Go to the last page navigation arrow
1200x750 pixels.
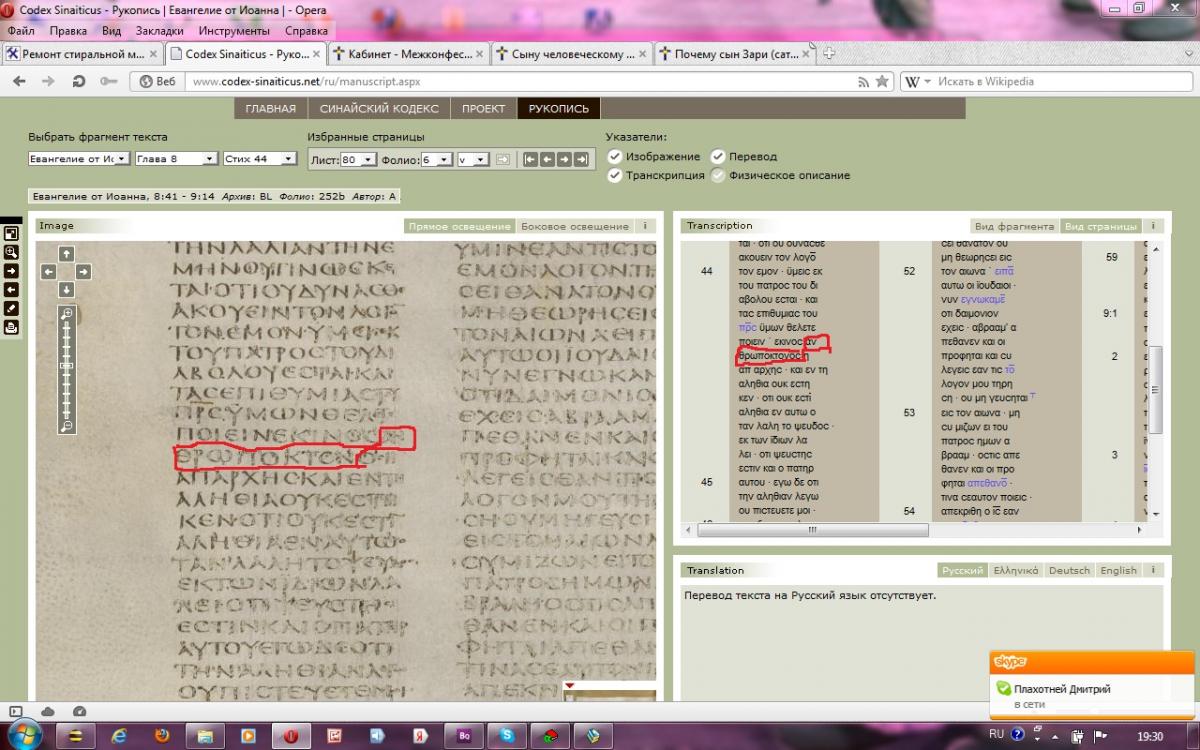point(580,159)
